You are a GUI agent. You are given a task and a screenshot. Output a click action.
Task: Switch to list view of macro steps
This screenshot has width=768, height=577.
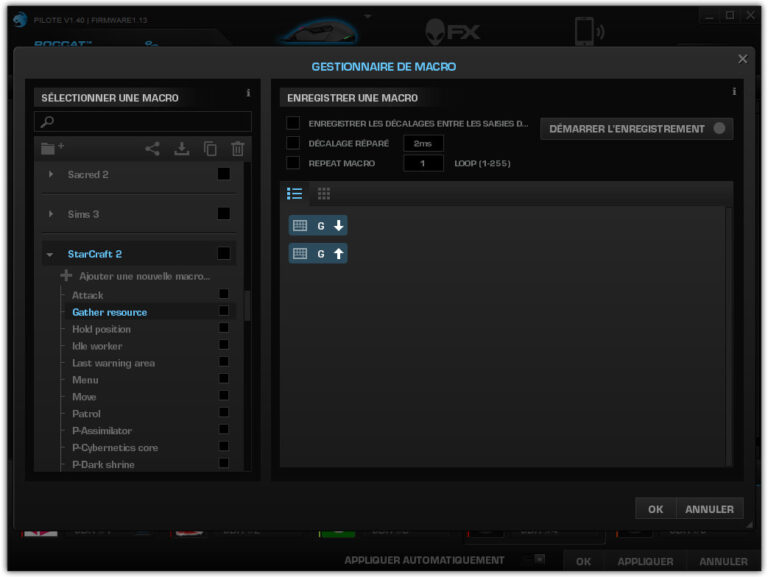coord(294,193)
